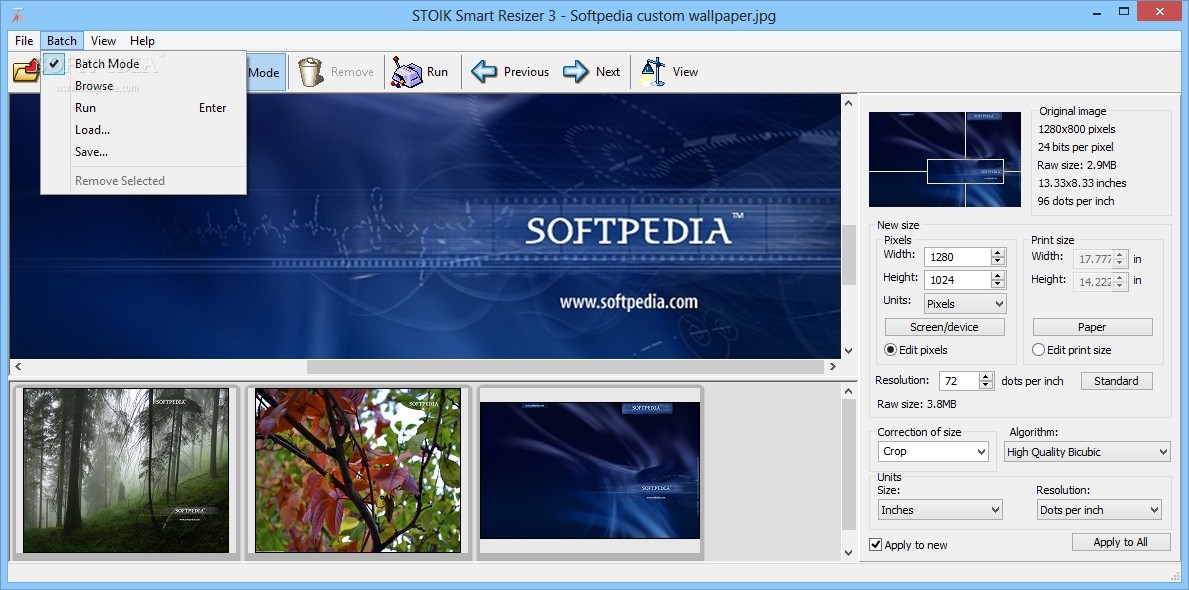Viewport: 1189px width, 590px height.
Task: Click the preview scroll-left arrow
Action: point(17,366)
